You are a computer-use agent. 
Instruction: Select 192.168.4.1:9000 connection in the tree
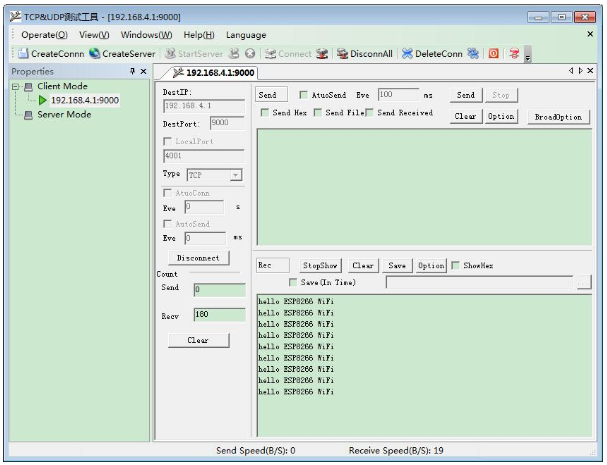[85, 100]
